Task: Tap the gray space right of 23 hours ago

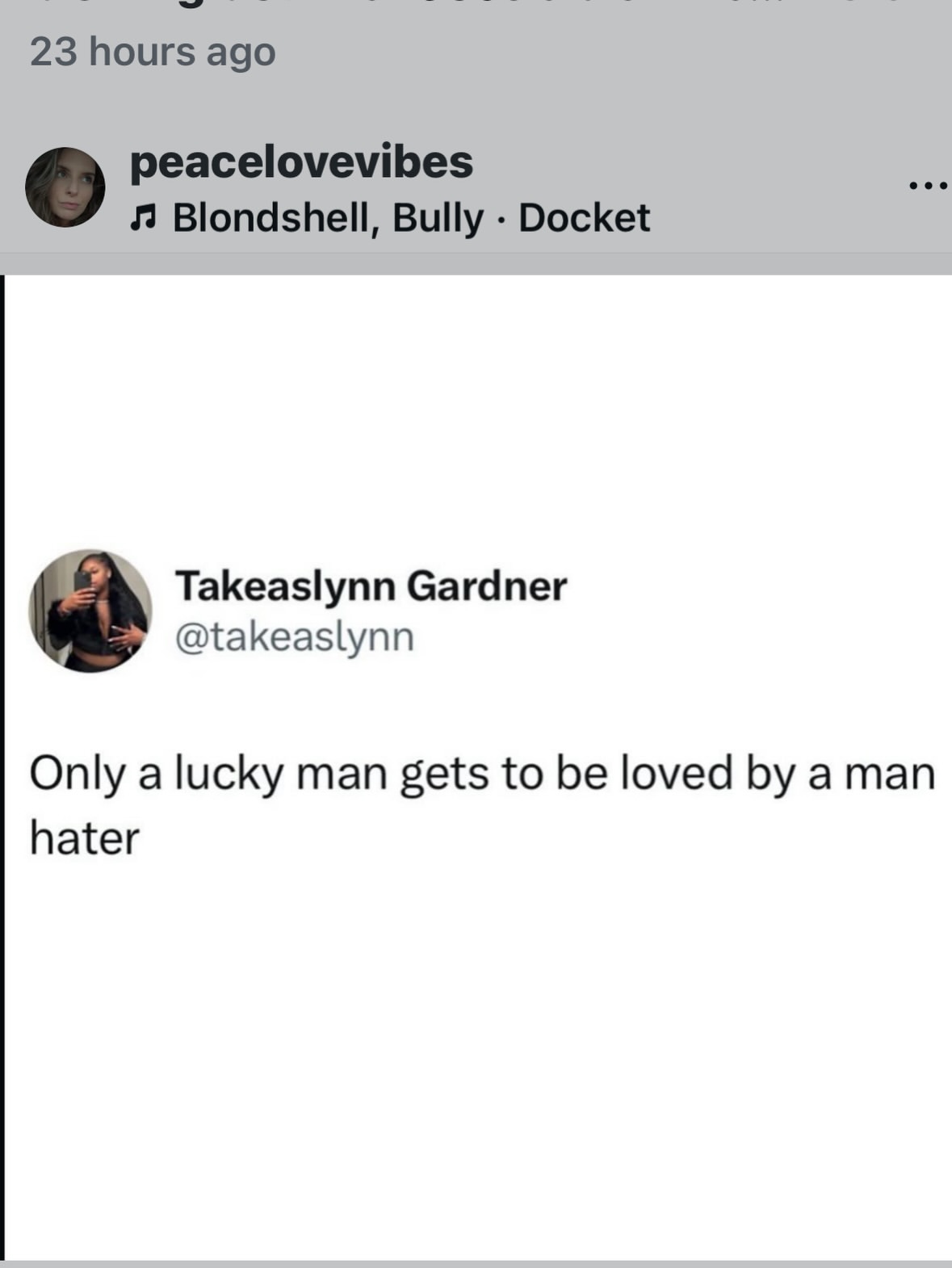Action: [x=614, y=52]
